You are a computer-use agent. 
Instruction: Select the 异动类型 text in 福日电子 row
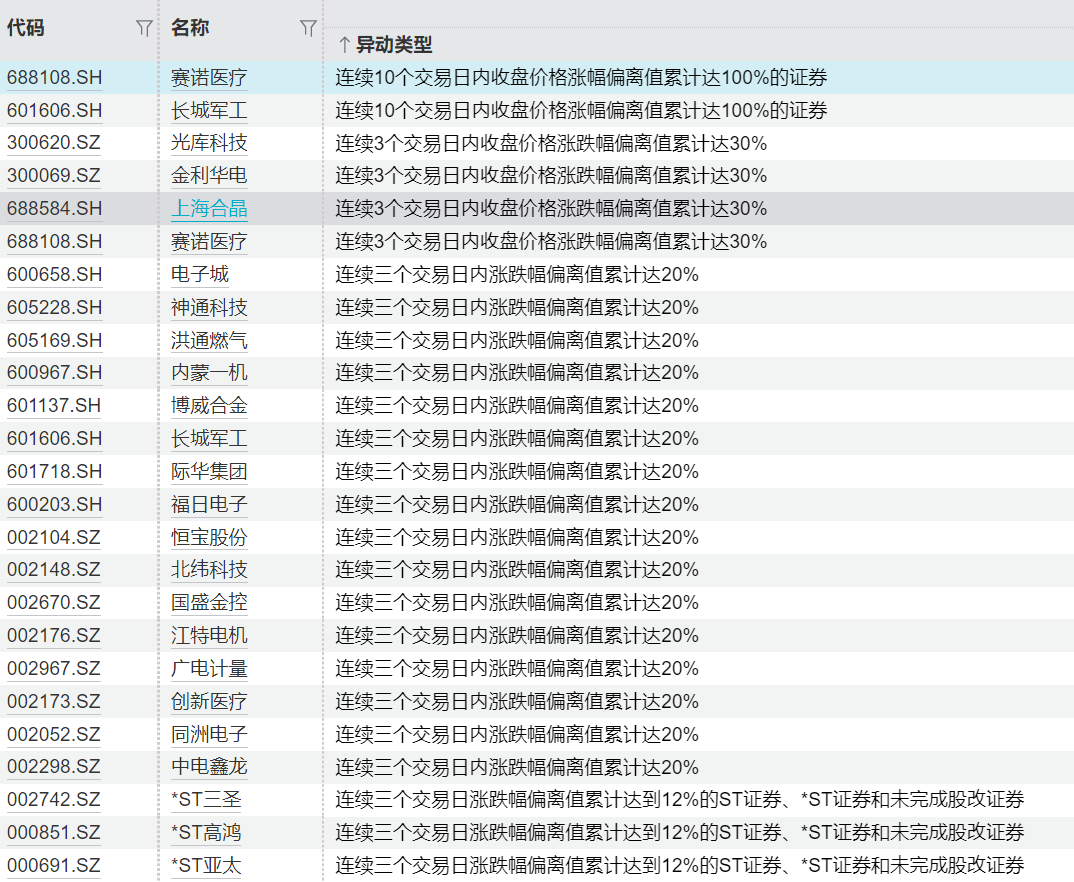click(517, 505)
